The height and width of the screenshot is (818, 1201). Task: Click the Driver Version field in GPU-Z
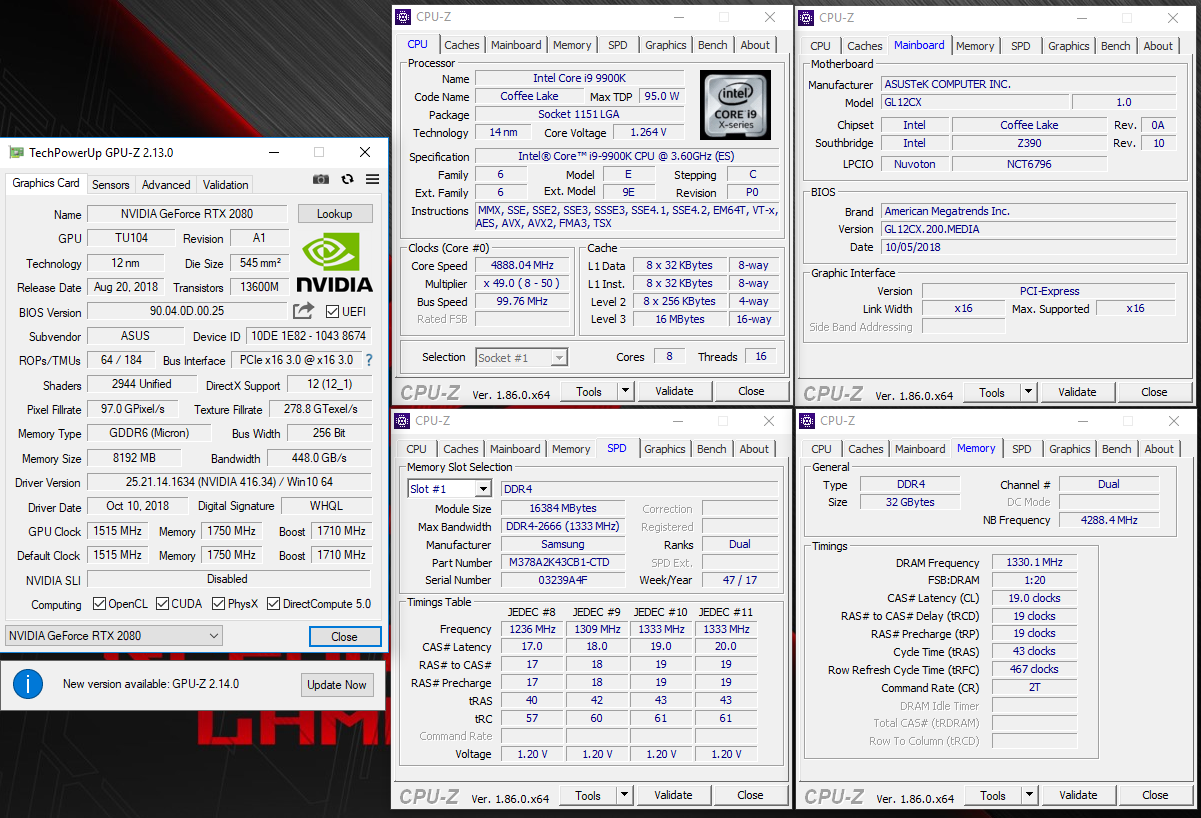(228, 483)
